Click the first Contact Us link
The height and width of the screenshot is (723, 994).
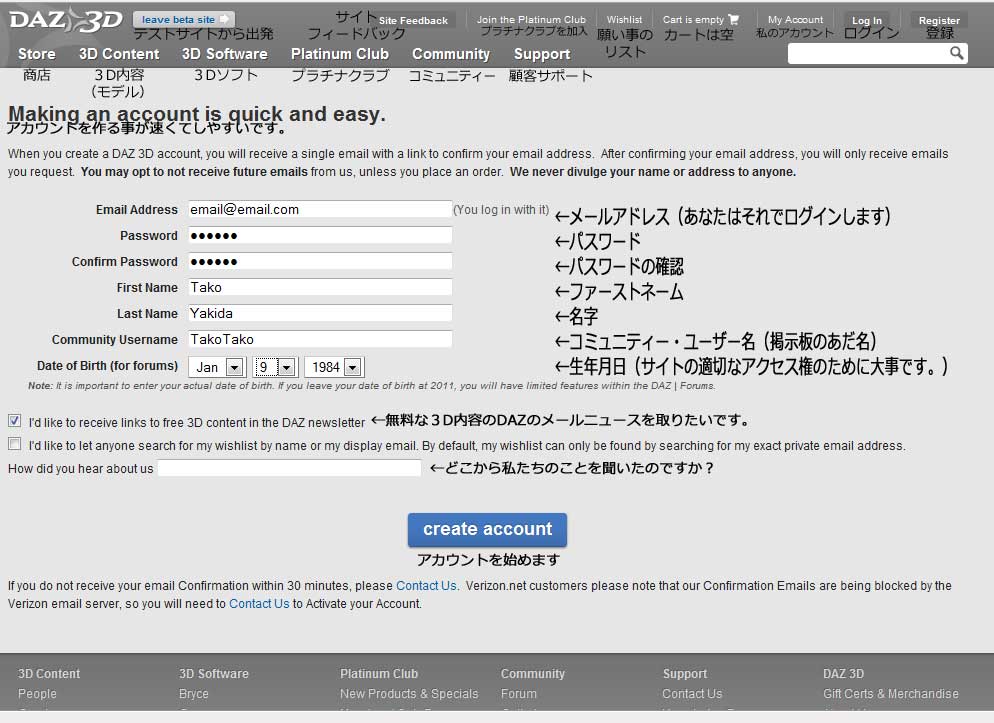[x=426, y=585]
